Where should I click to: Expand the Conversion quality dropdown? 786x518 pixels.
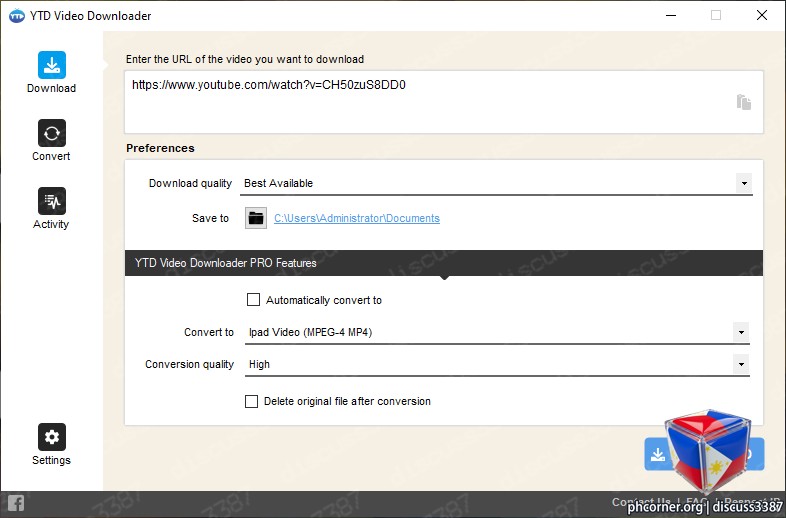(741, 364)
